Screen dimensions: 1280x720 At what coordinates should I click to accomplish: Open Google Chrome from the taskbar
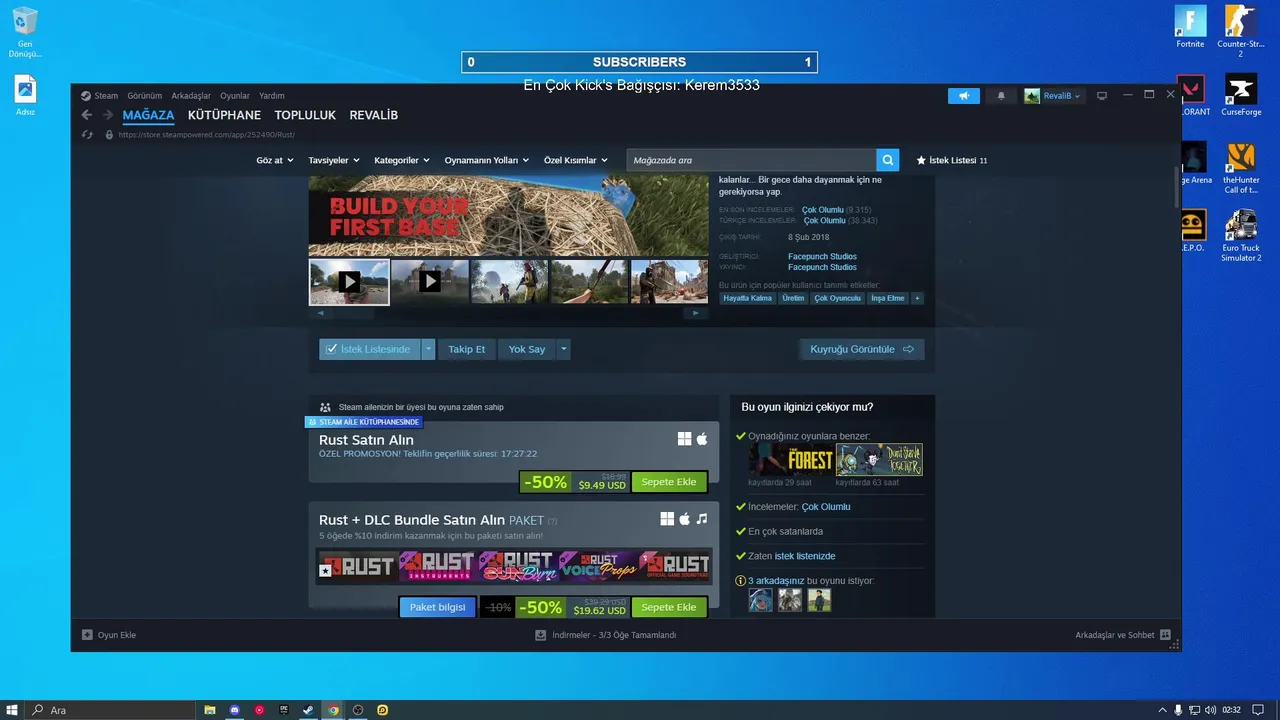[333, 710]
